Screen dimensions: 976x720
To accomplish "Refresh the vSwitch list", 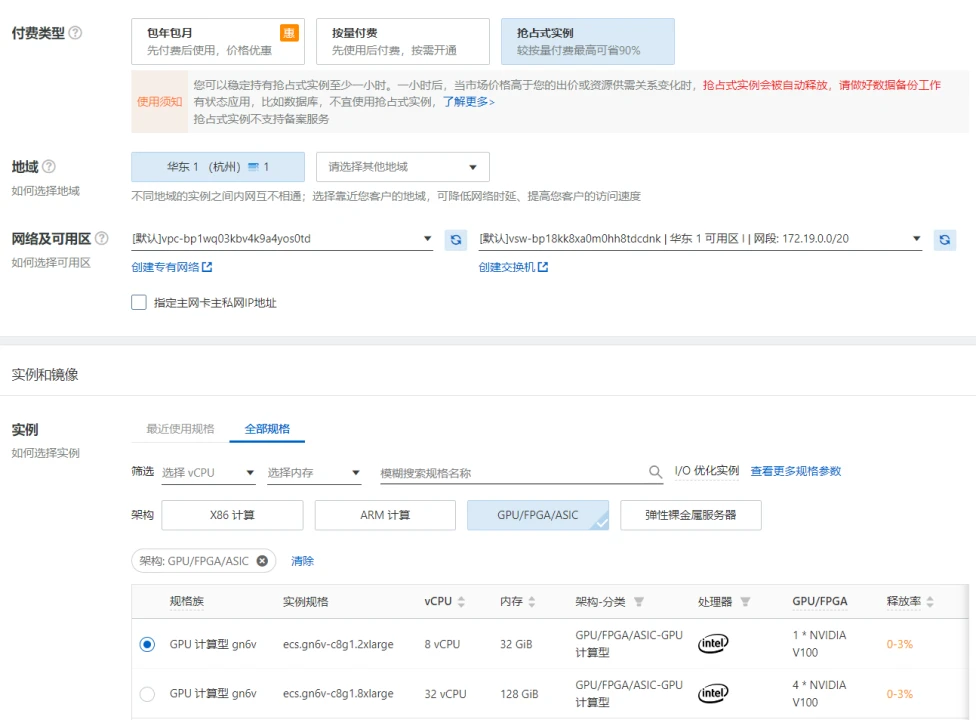I will coord(944,240).
